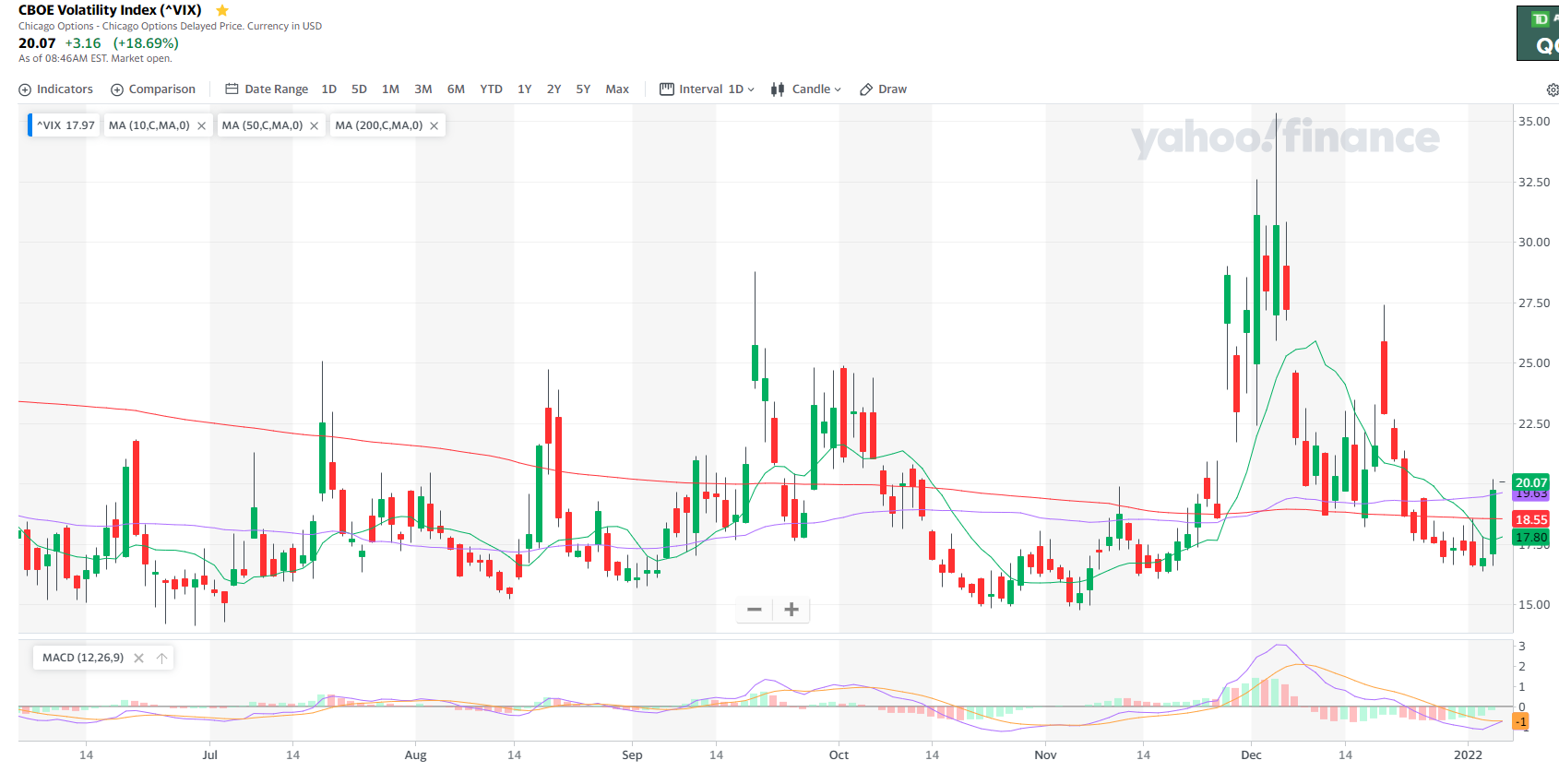The image size is (1559, 784).
Task: Select the 5D time range
Action: coord(360,89)
